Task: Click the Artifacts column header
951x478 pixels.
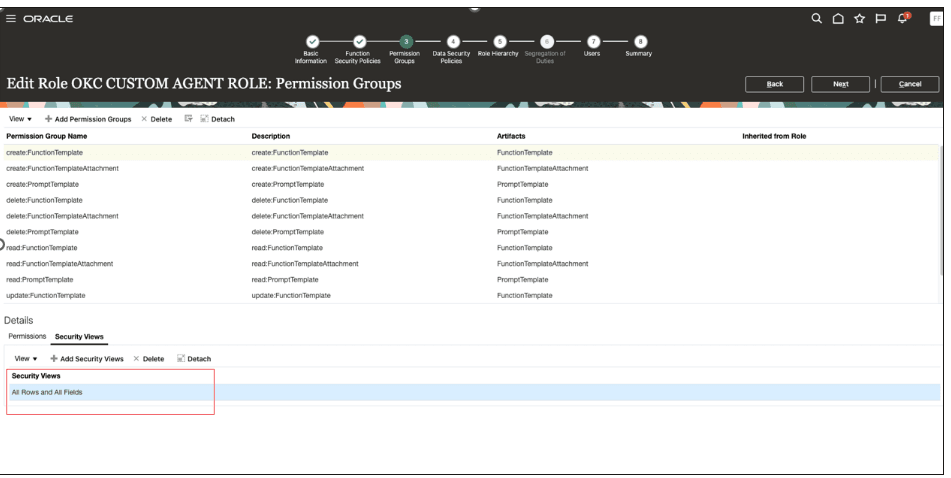Action: pos(511,136)
